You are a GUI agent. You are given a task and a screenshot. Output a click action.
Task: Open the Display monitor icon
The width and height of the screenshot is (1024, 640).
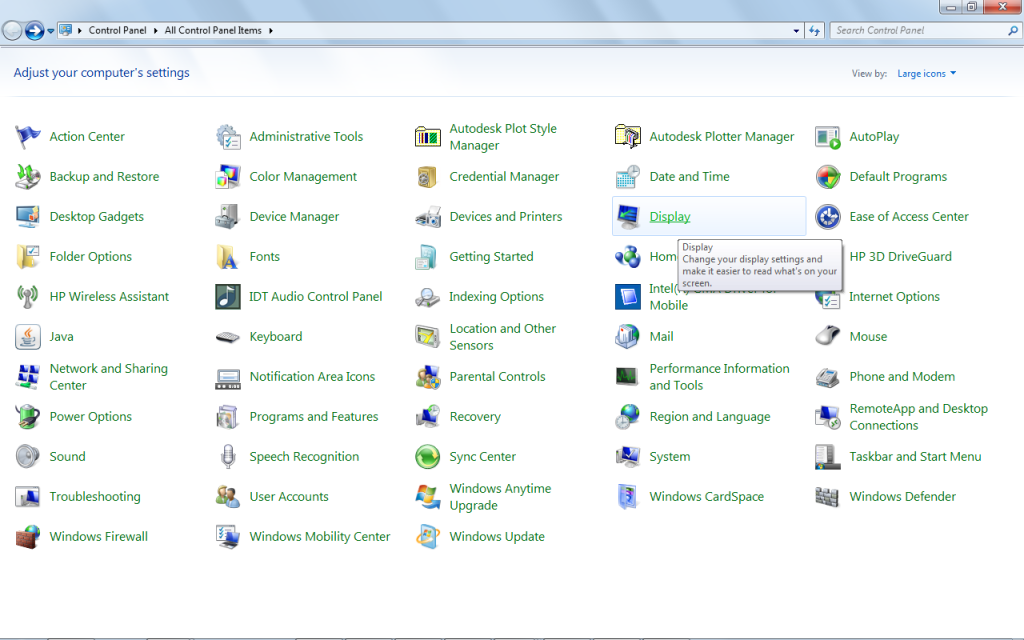pyautogui.click(x=628, y=216)
